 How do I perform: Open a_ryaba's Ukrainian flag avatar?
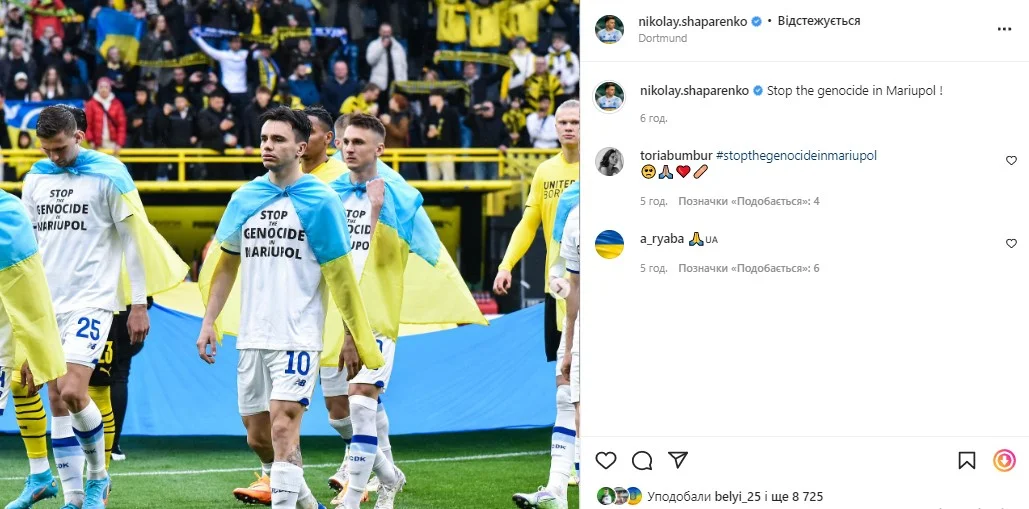[x=609, y=244]
